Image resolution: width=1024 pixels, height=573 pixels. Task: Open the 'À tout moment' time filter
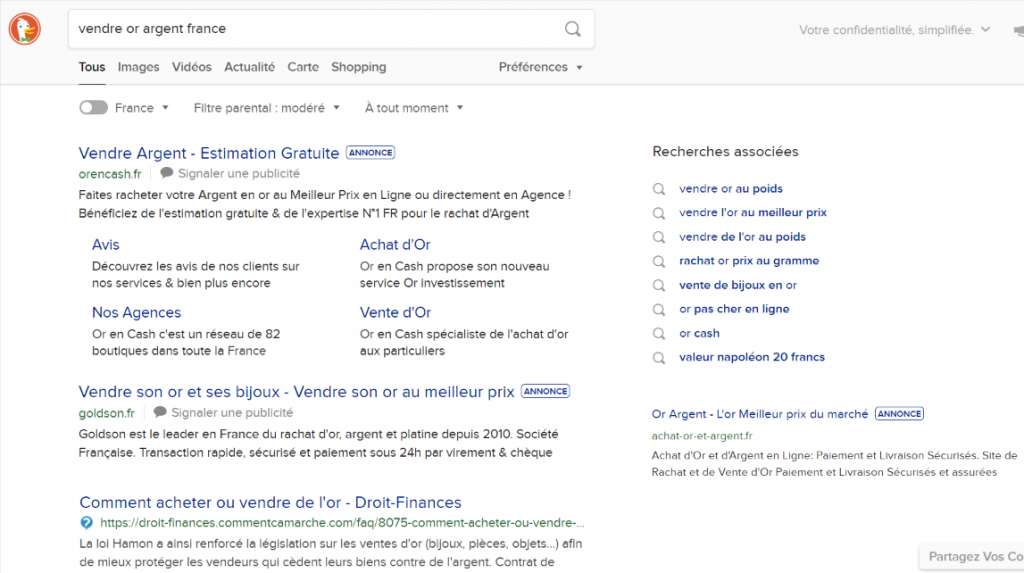point(413,108)
